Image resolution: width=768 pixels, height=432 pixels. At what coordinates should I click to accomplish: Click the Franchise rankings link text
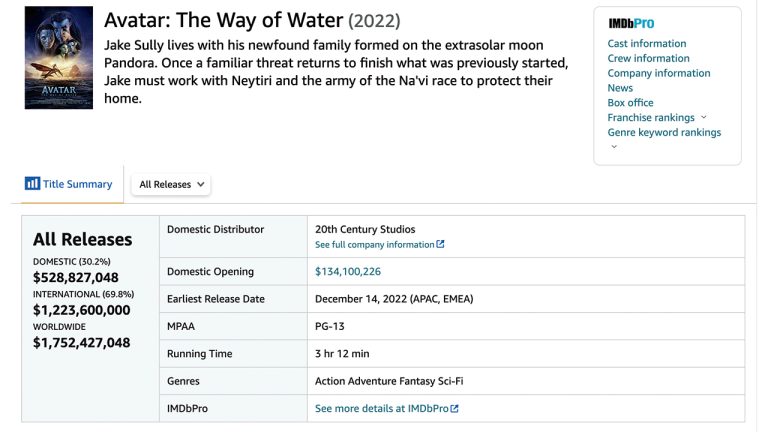(x=651, y=118)
